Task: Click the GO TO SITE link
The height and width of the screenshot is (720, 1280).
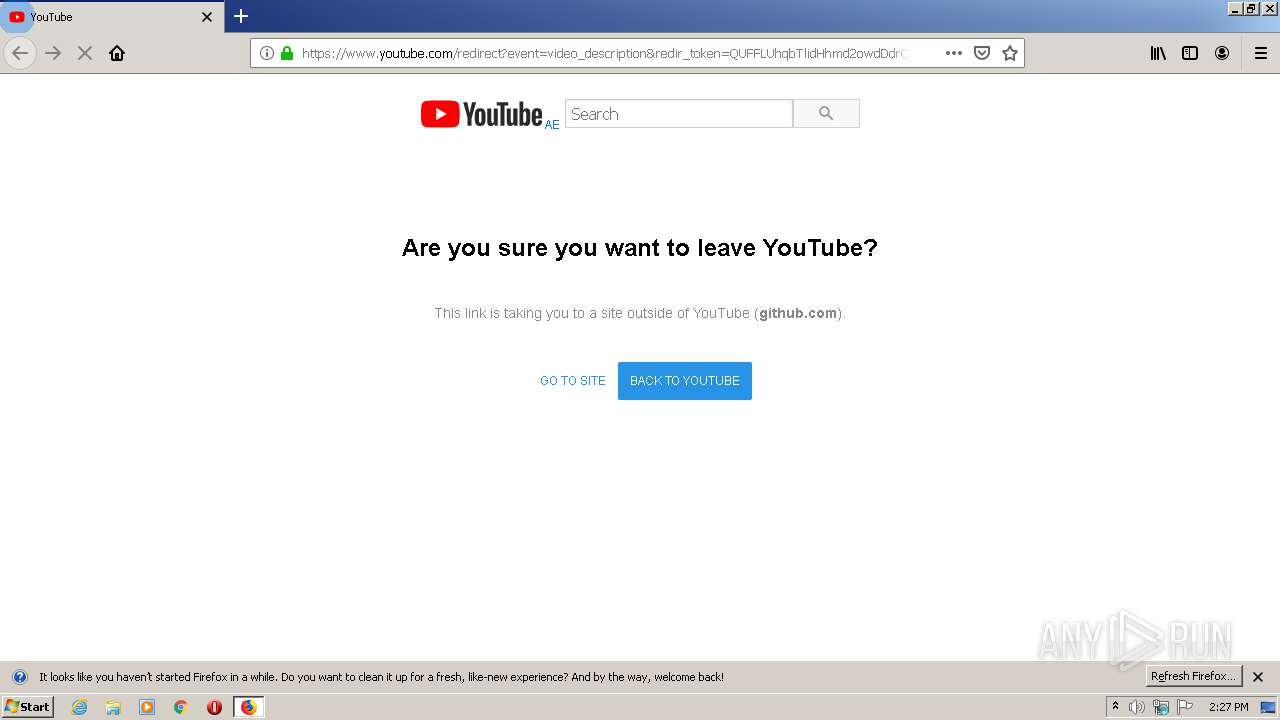Action: (x=573, y=381)
